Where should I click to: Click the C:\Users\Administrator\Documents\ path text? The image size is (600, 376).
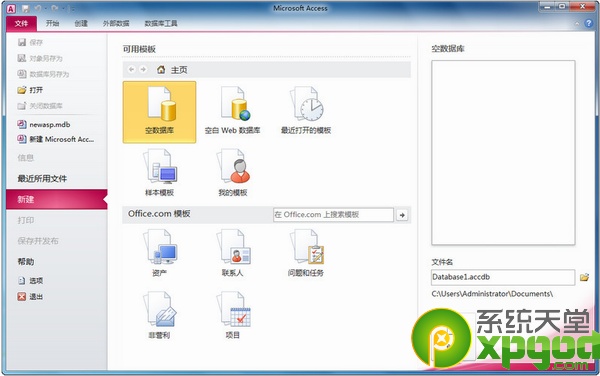click(x=492, y=294)
